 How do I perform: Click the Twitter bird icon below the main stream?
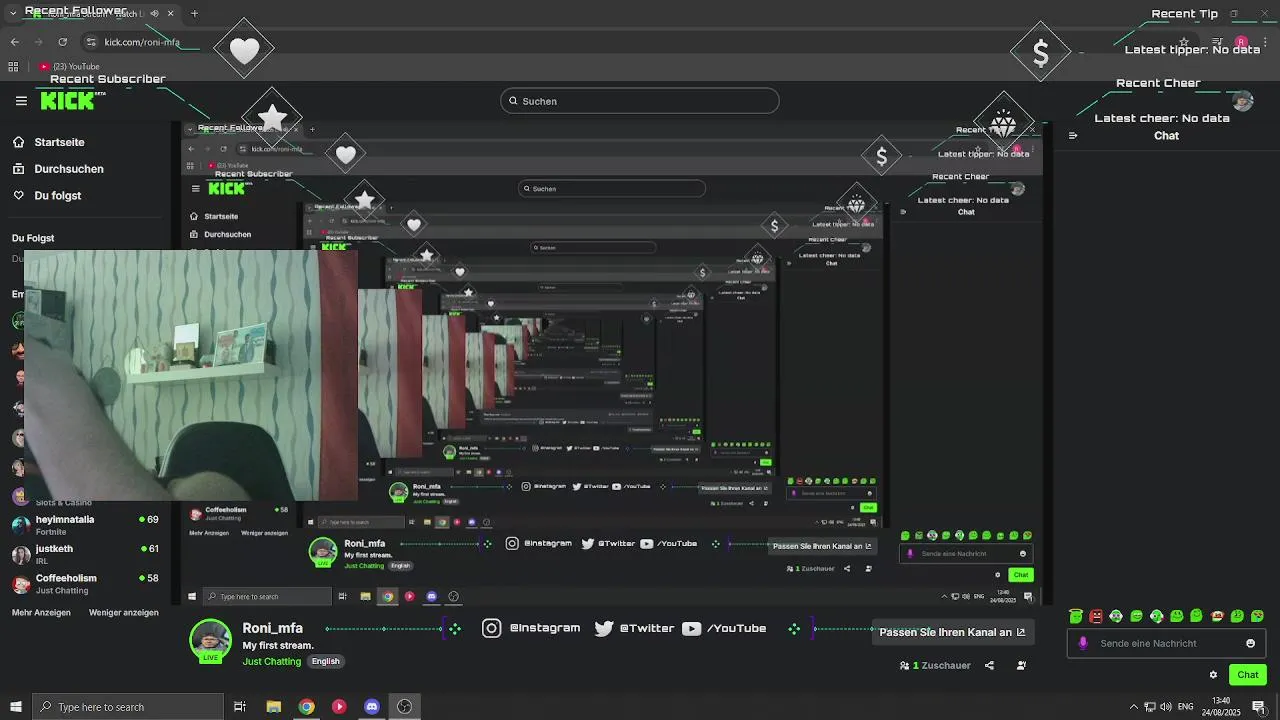[x=604, y=628]
